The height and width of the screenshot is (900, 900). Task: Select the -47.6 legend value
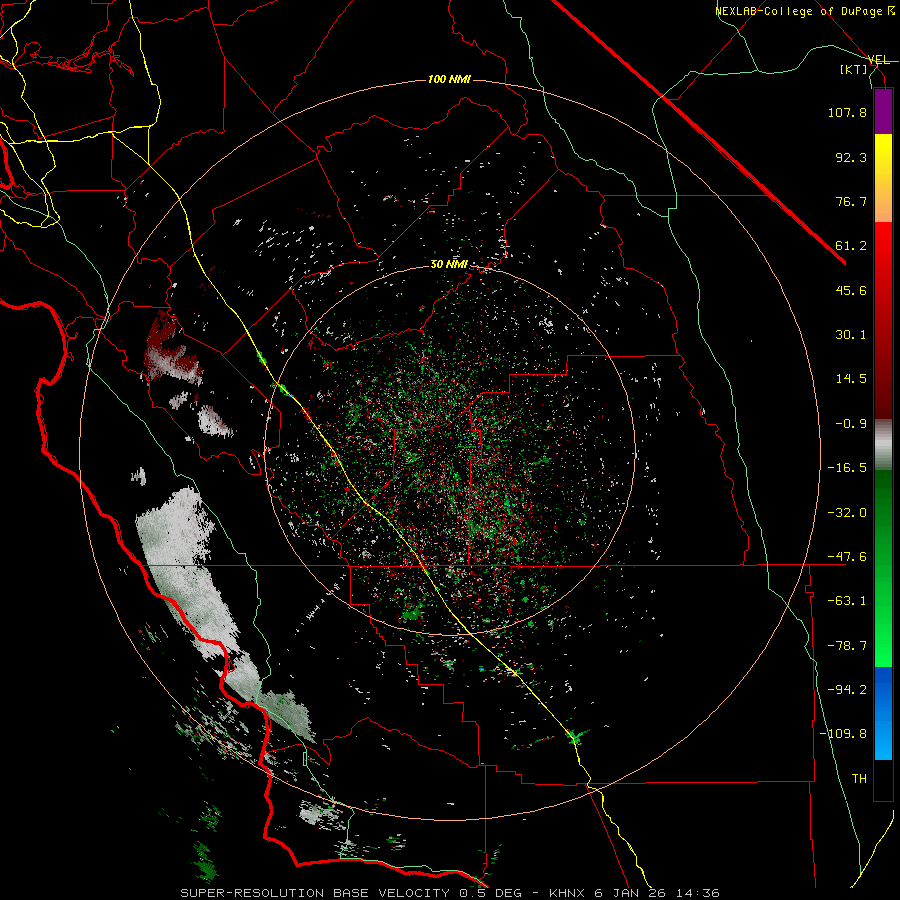tap(847, 557)
